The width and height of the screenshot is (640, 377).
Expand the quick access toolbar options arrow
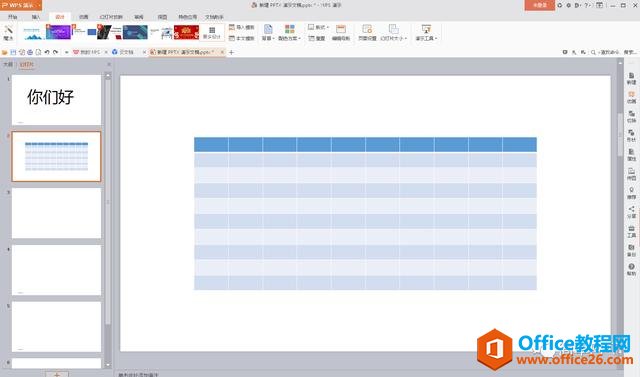pos(67,52)
